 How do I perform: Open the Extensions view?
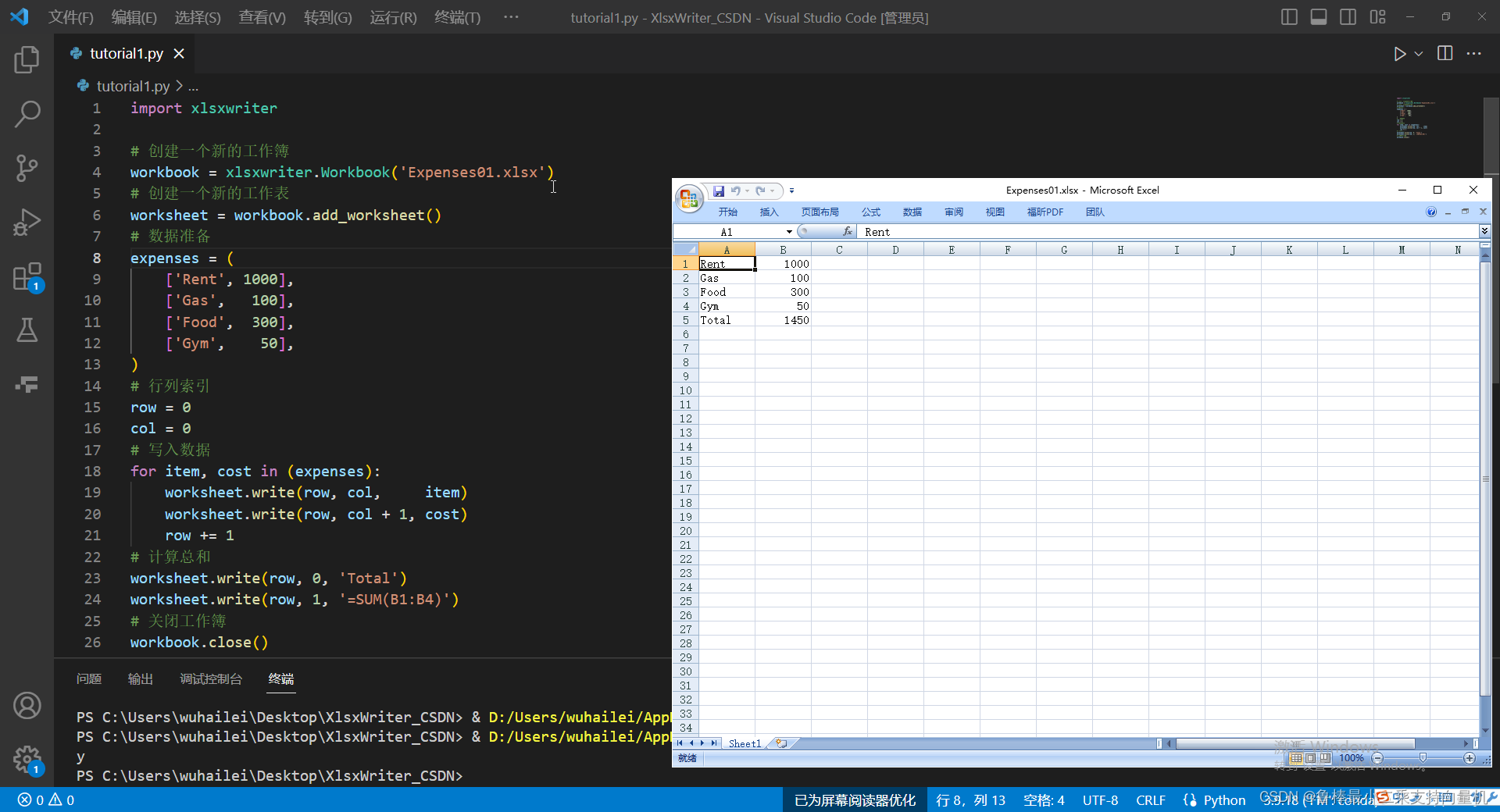[x=27, y=276]
